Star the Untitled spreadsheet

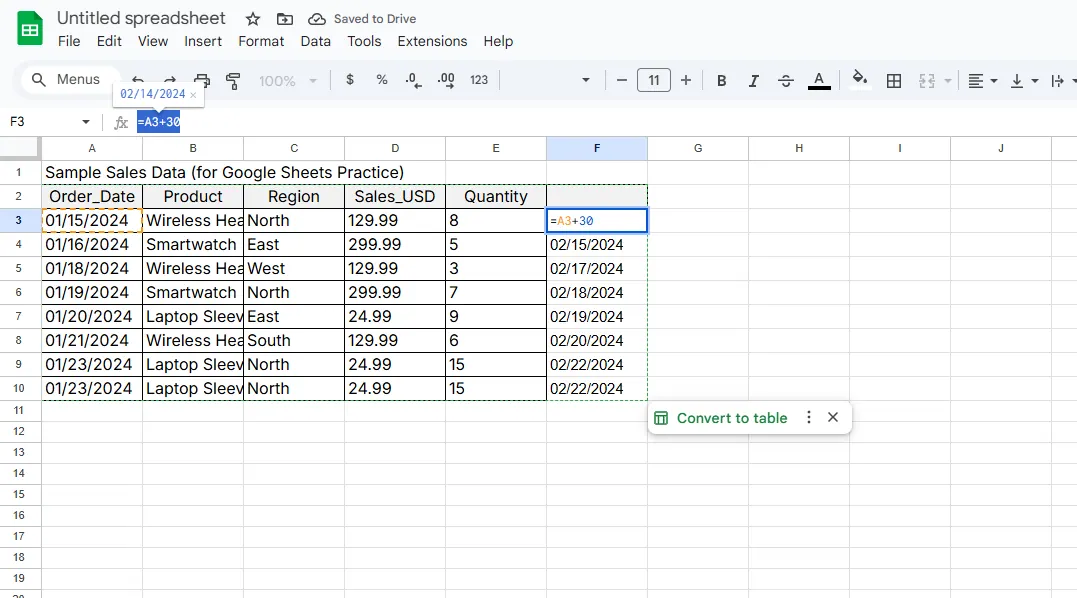pos(253,19)
